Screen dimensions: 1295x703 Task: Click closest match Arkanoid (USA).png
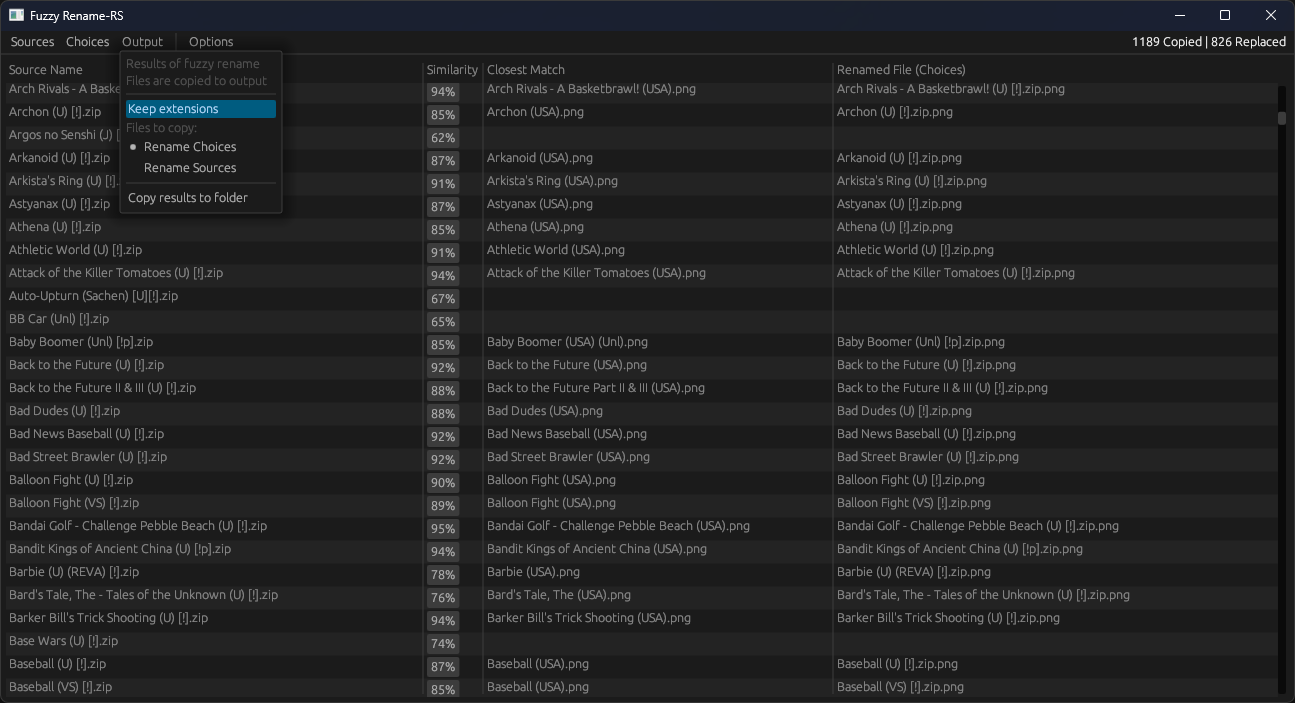pyautogui.click(x=540, y=158)
